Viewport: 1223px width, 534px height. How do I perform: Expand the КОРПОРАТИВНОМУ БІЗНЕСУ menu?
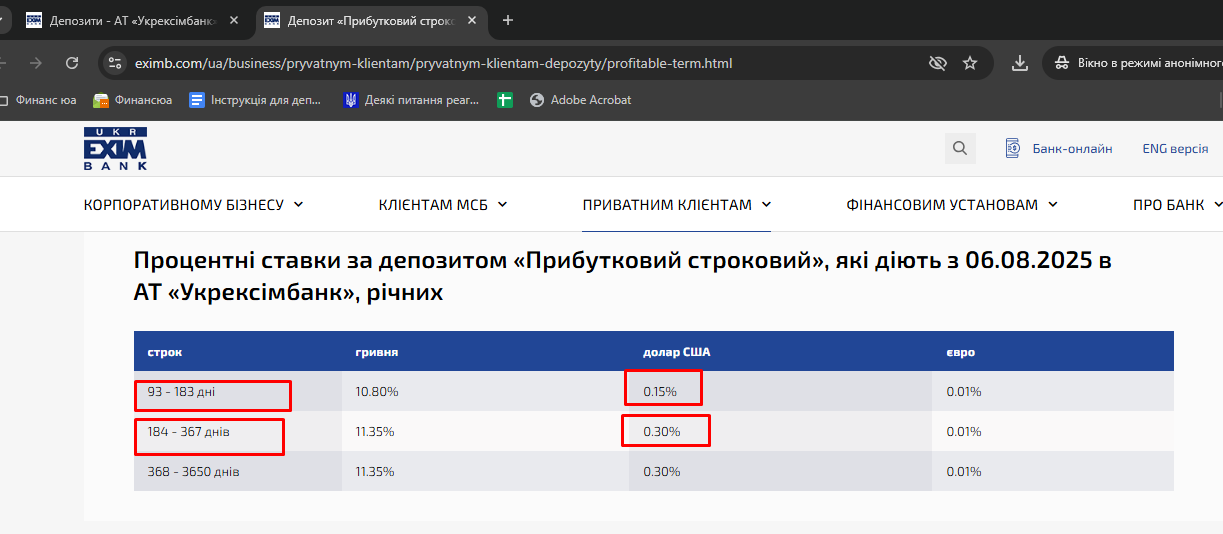(194, 204)
